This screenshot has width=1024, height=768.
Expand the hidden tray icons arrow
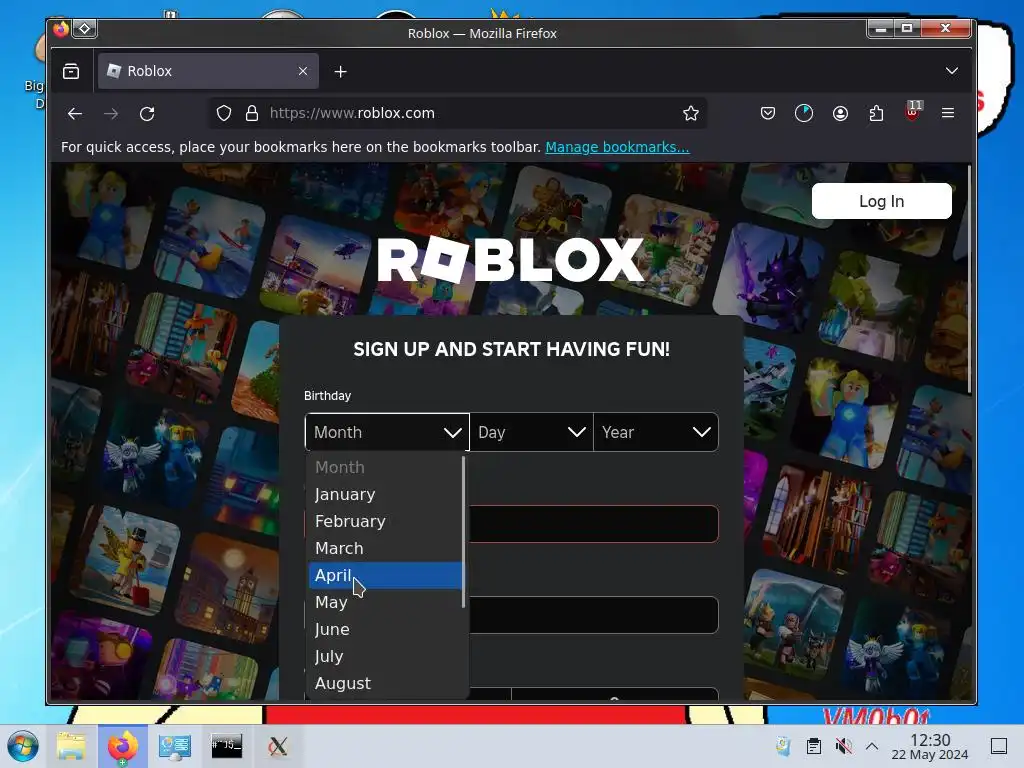pos(872,746)
